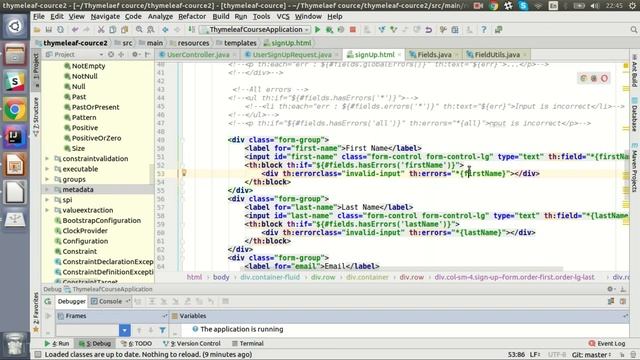The width and height of the screenshot is (640, 360).
Task: Select the PastOrPresent annotation in tree
Action: (x=96, y=107)
